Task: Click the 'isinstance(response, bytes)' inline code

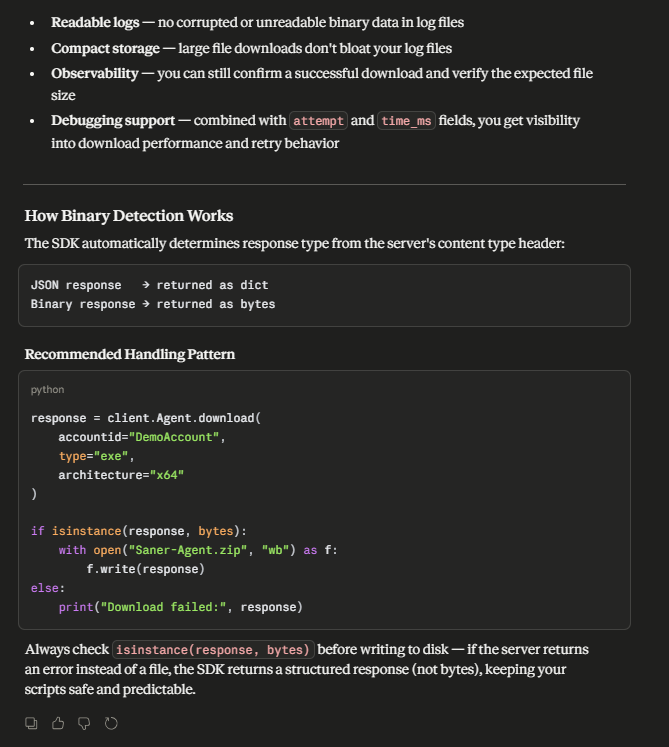Action: point(213,649)
